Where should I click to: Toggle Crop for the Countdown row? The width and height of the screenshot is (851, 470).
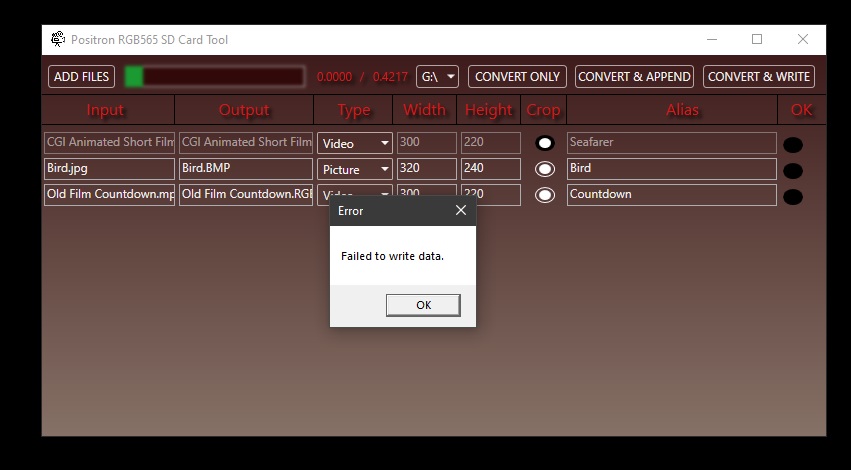pyautogui.click(x=545, y=195)
